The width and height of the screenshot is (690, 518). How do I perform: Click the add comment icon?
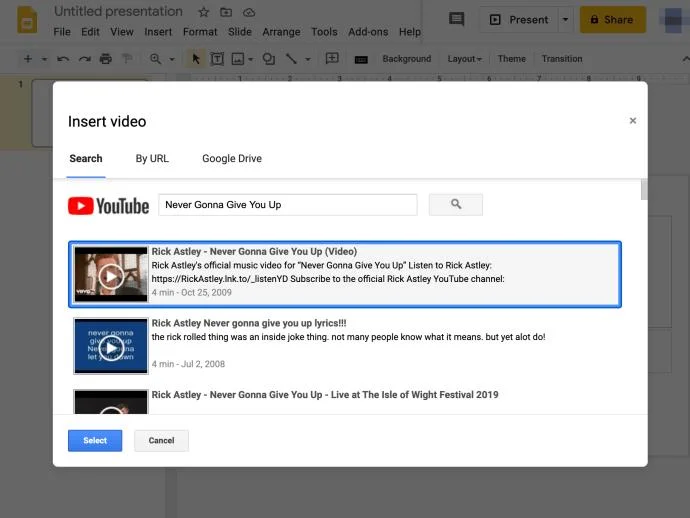(x=332, y=58)
